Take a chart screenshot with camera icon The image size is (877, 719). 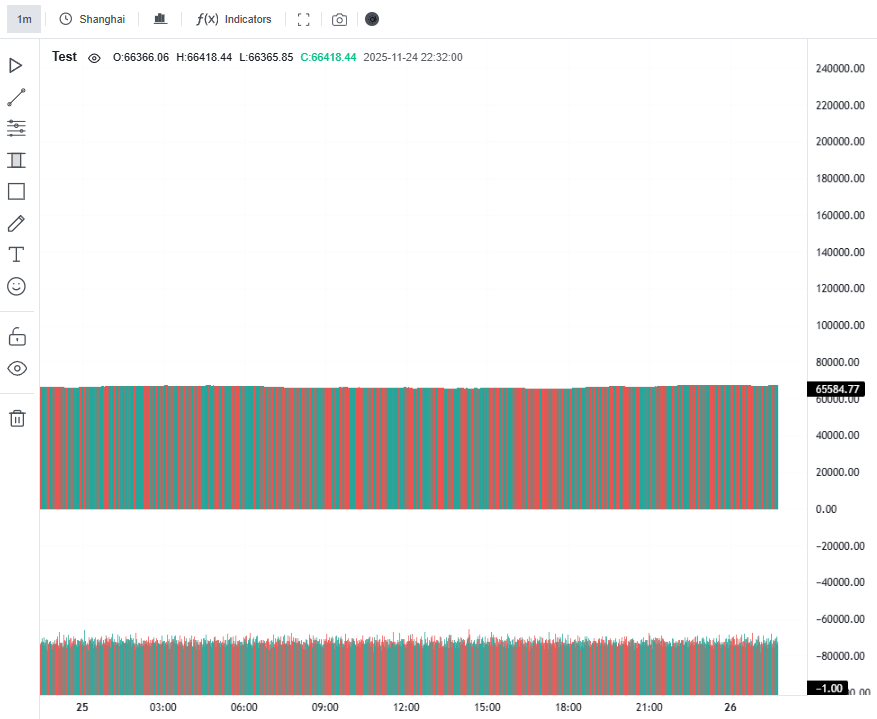tap(339, 20)
